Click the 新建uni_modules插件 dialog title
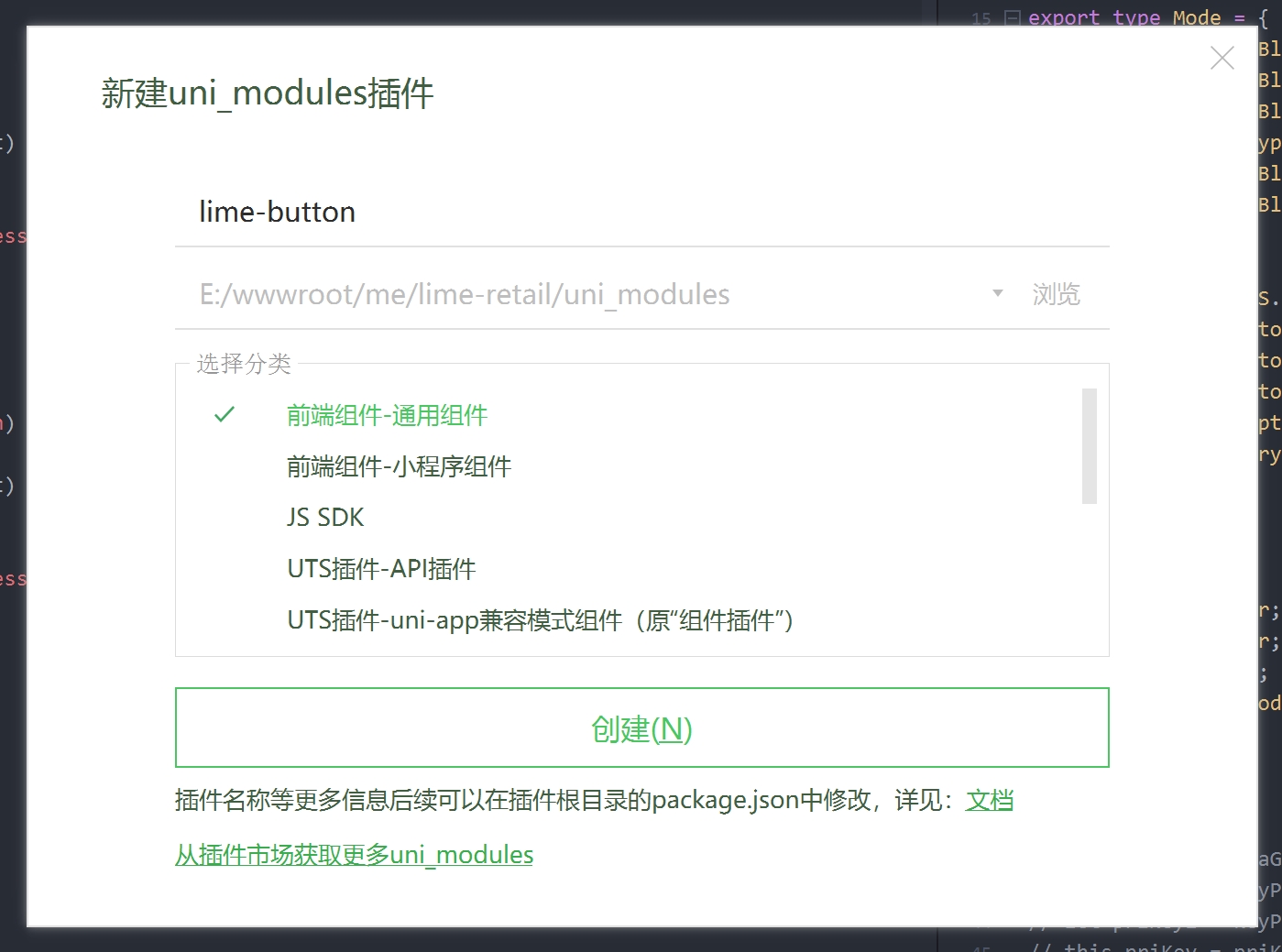This screenshot has width=1282, height=952. [268, 93]
